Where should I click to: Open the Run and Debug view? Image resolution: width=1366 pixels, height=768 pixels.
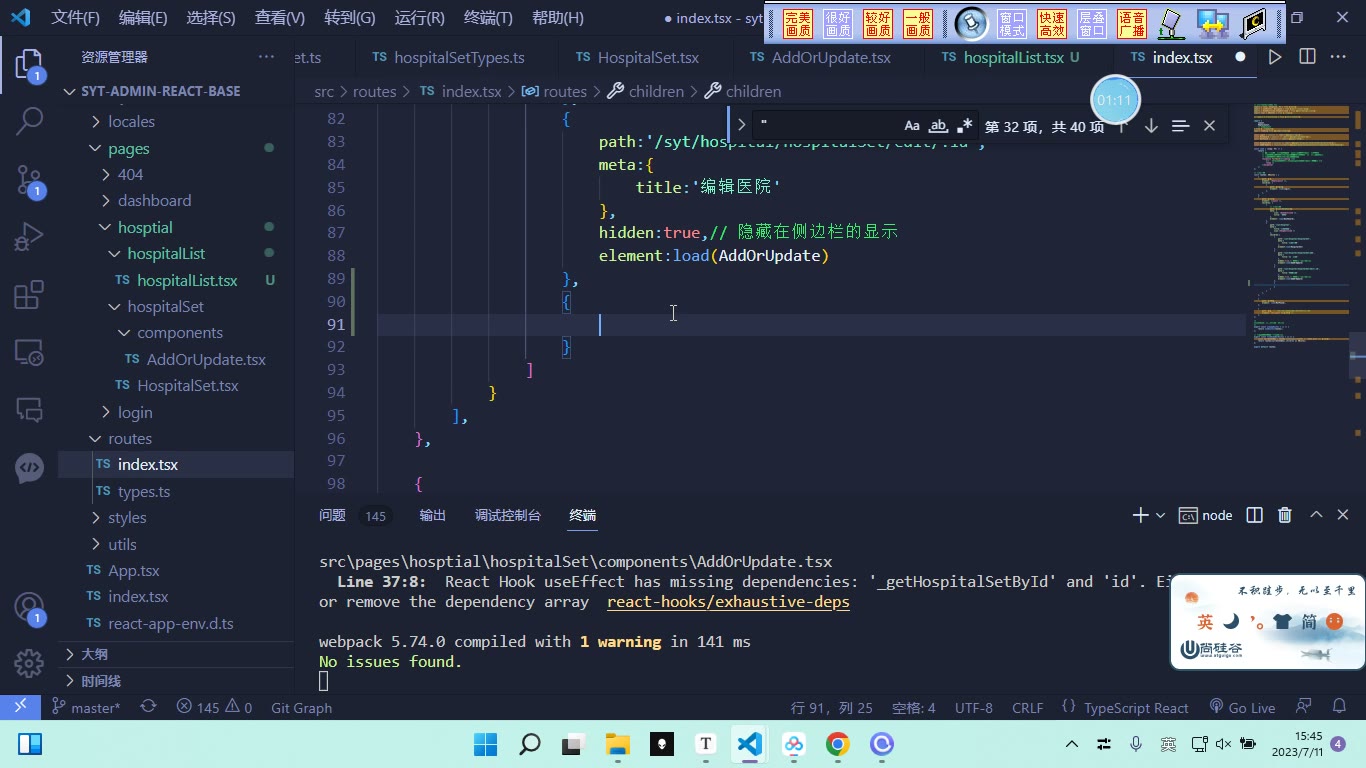(29, 237)
